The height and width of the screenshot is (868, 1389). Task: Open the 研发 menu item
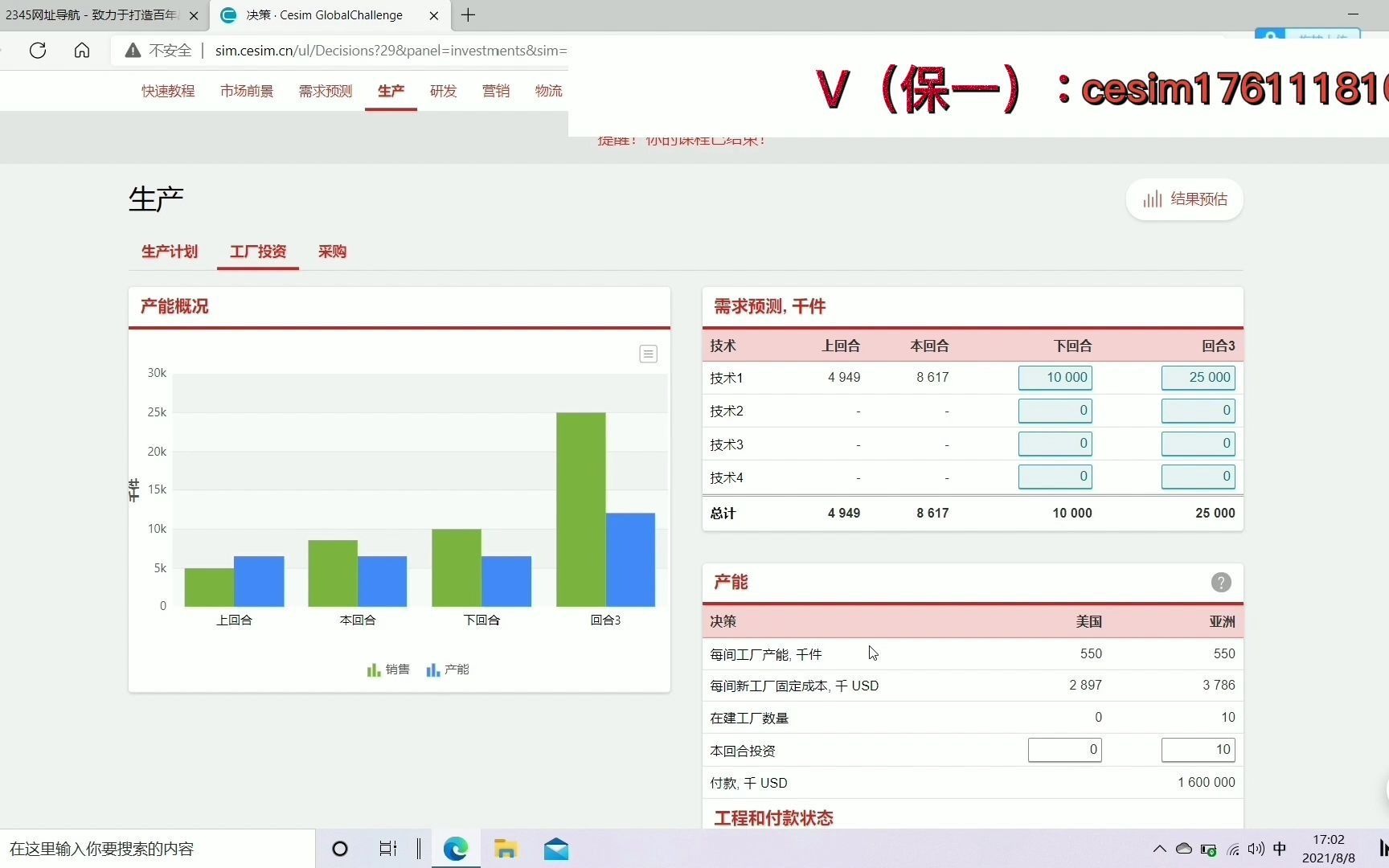(x=443, y=91)
